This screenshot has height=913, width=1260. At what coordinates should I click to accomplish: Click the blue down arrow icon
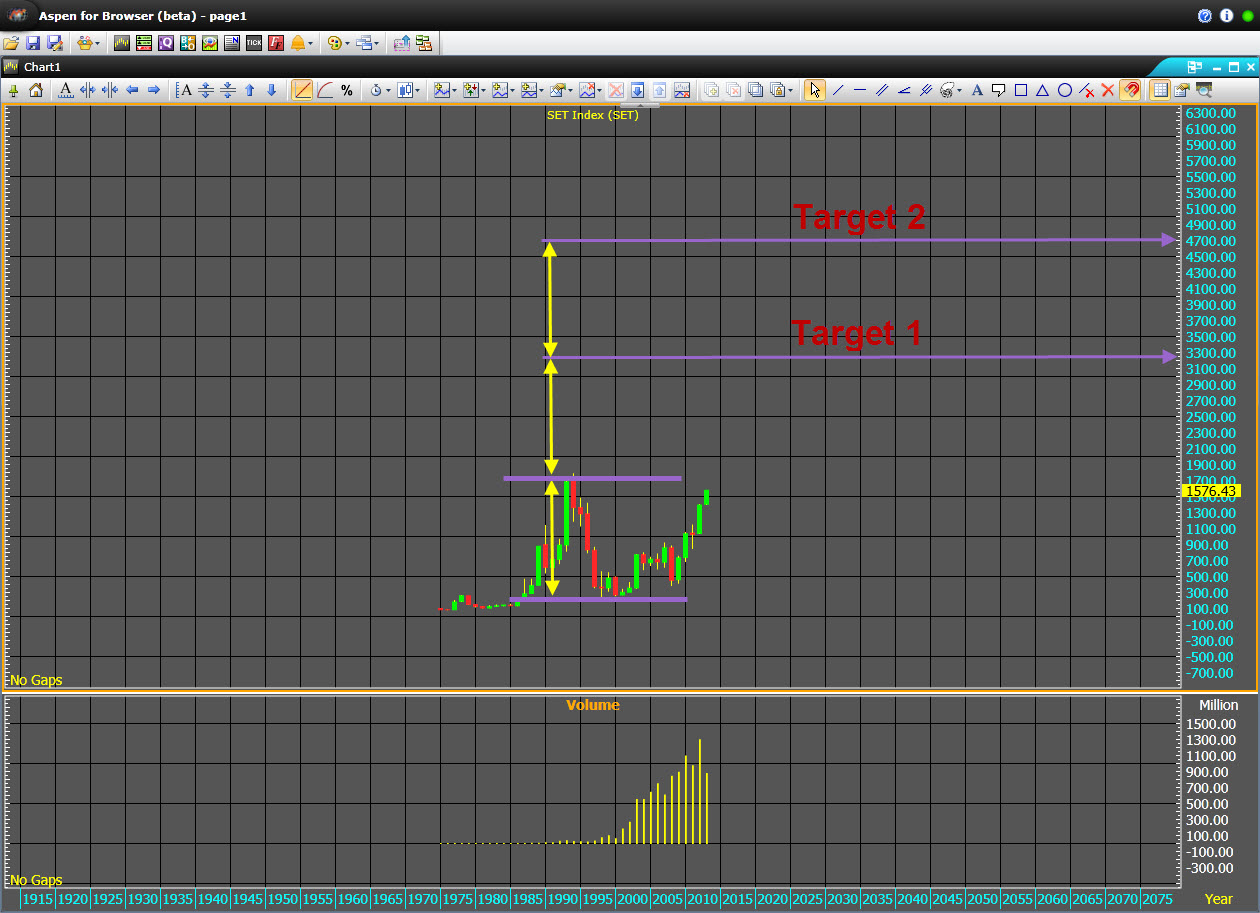[271, 90]
